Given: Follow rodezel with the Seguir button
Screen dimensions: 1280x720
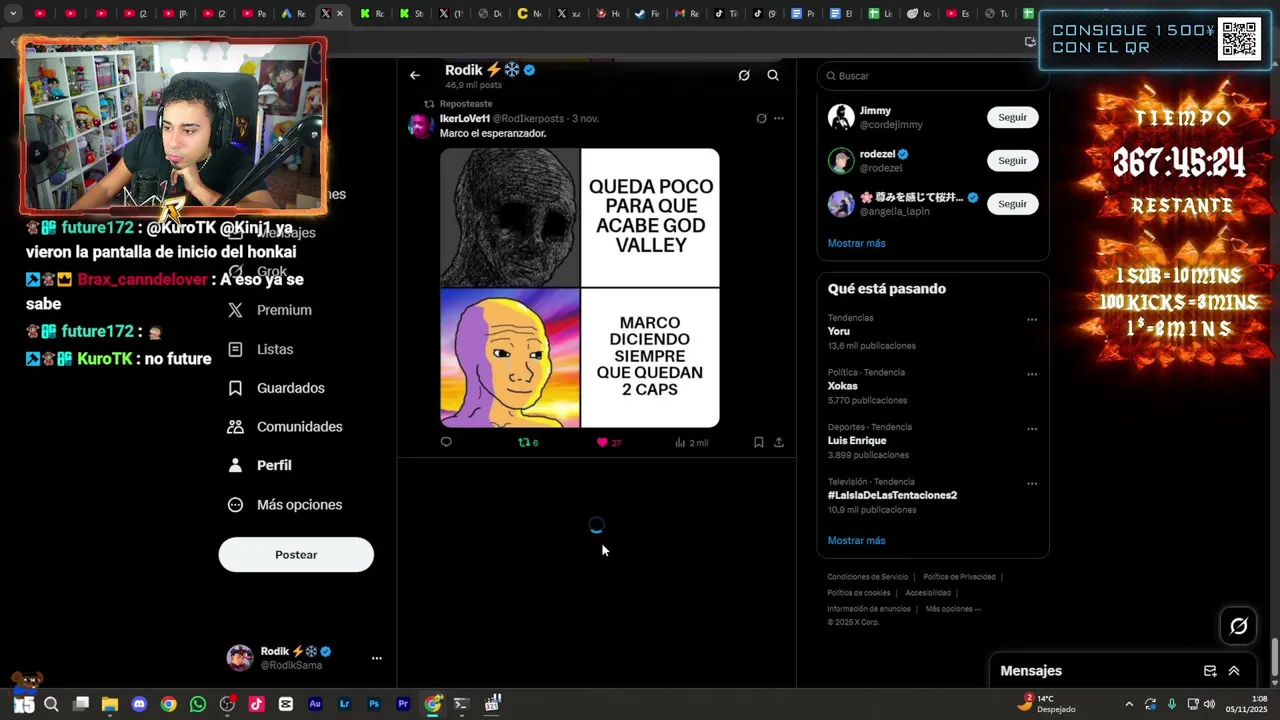Looking at the screenshot, I should tap(1012, 160).
